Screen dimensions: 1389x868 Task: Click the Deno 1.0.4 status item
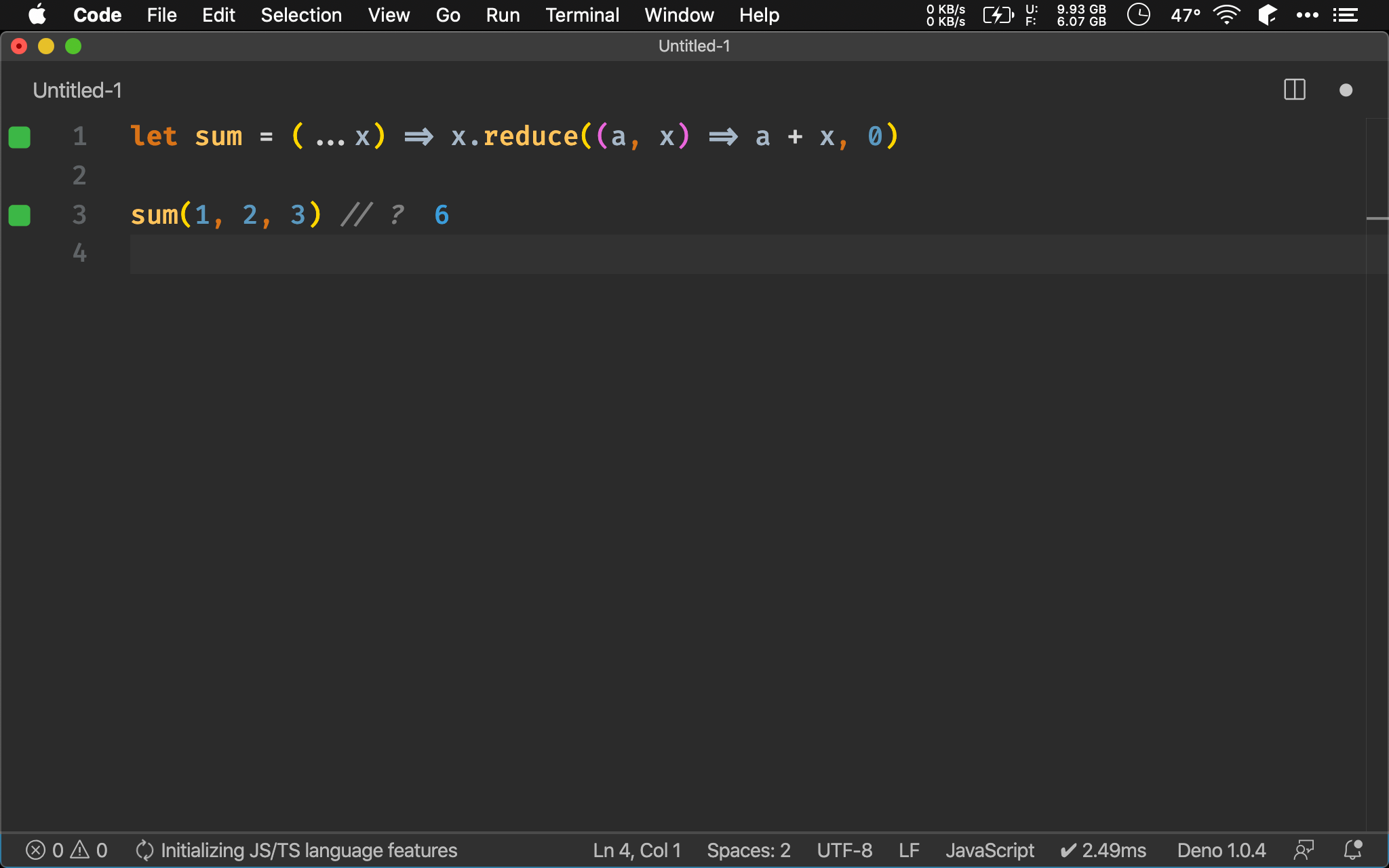[x=1221, y=850]
